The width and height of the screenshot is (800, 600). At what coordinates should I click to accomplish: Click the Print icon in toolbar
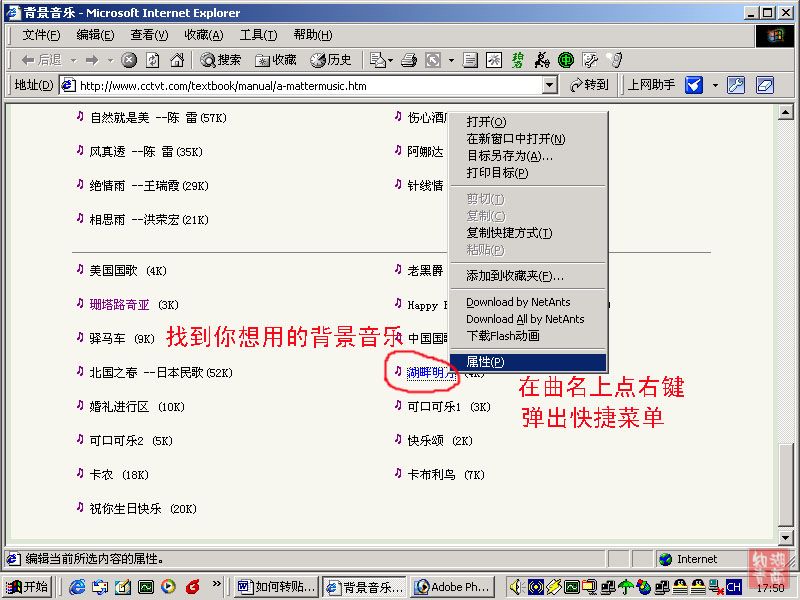(408, 60)
